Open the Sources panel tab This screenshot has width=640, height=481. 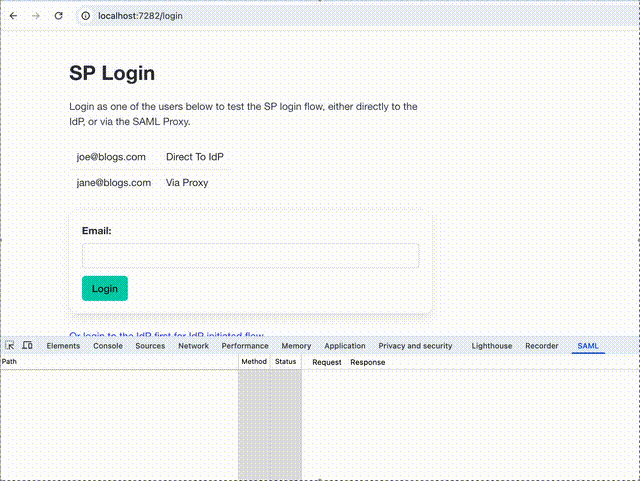pos(150,346)
